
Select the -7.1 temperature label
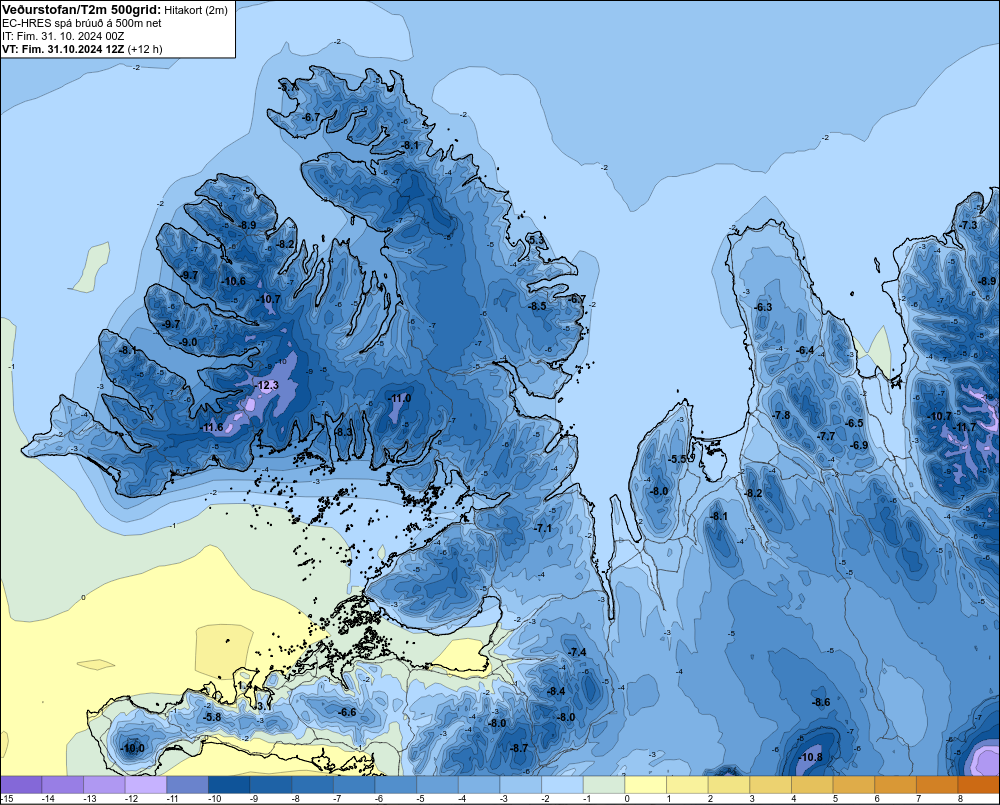coord(543,528)
